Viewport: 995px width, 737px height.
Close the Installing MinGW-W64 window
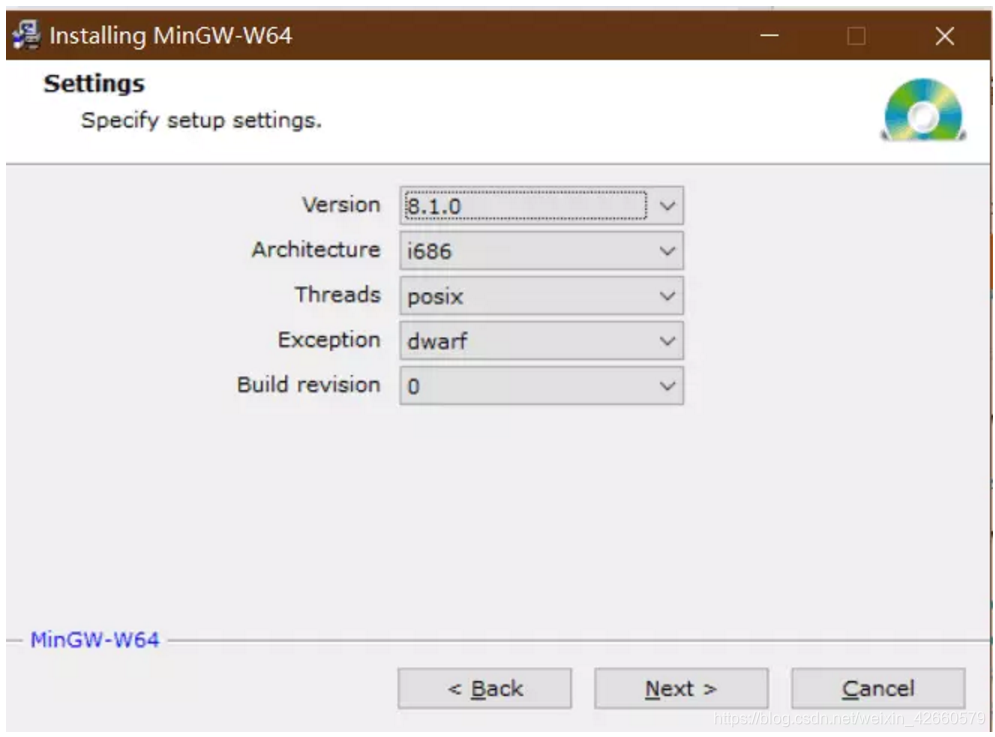pos(945,36)
